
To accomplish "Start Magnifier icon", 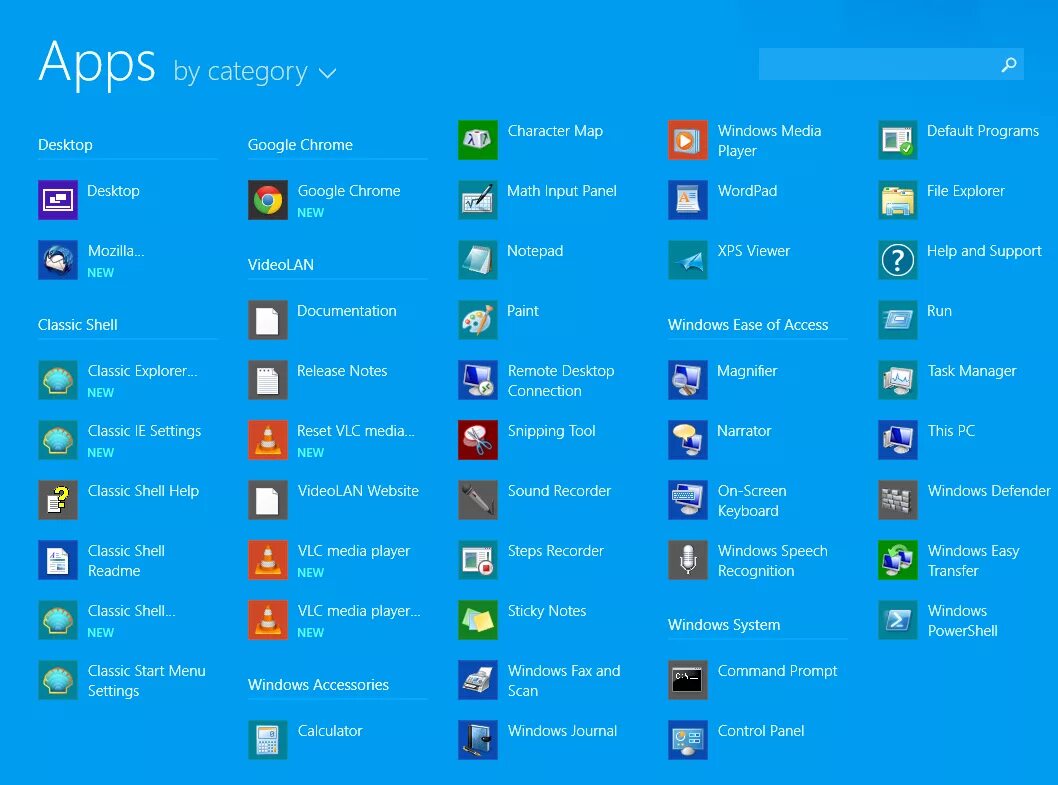I will click(x=688, y=380).
